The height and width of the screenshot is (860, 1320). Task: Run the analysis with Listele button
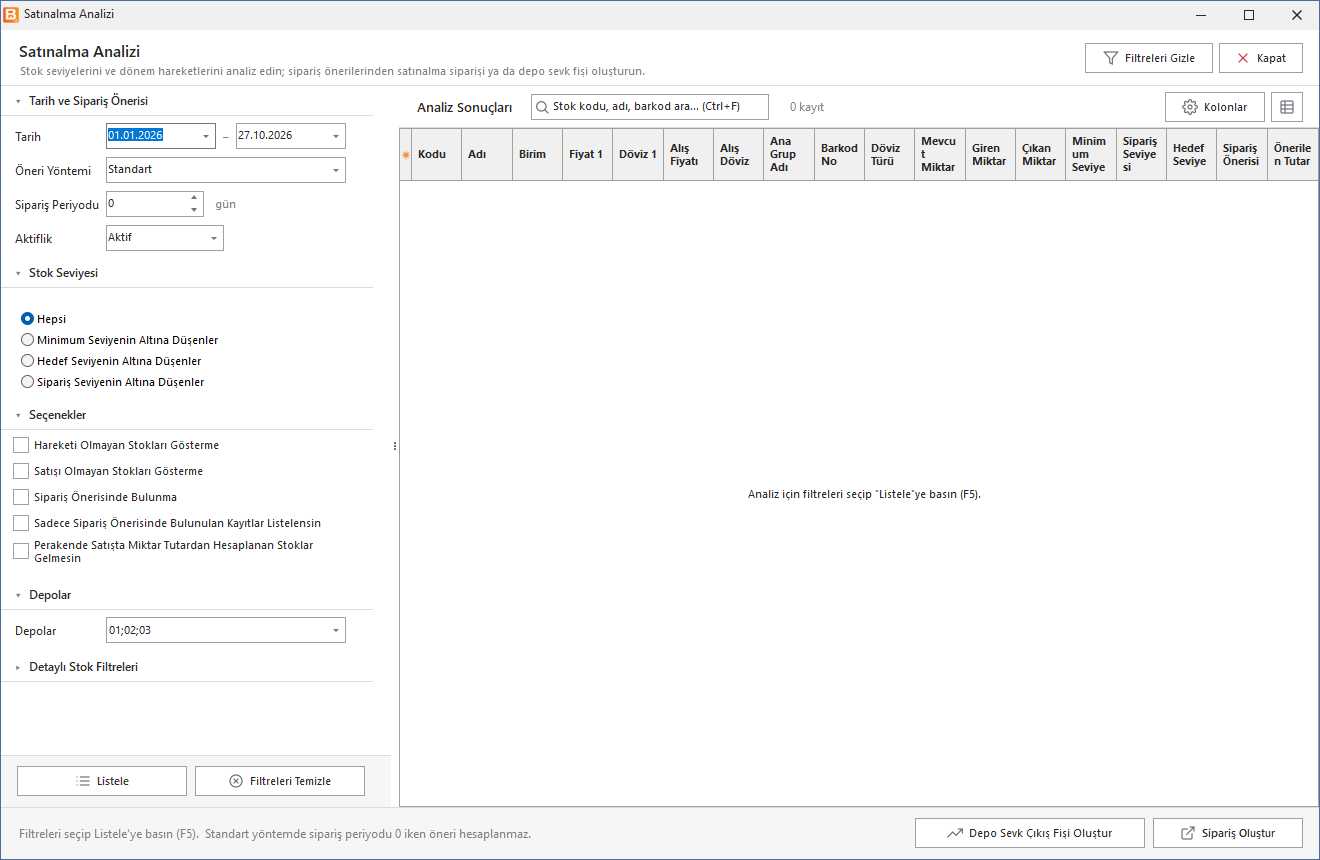click(102, 781)
